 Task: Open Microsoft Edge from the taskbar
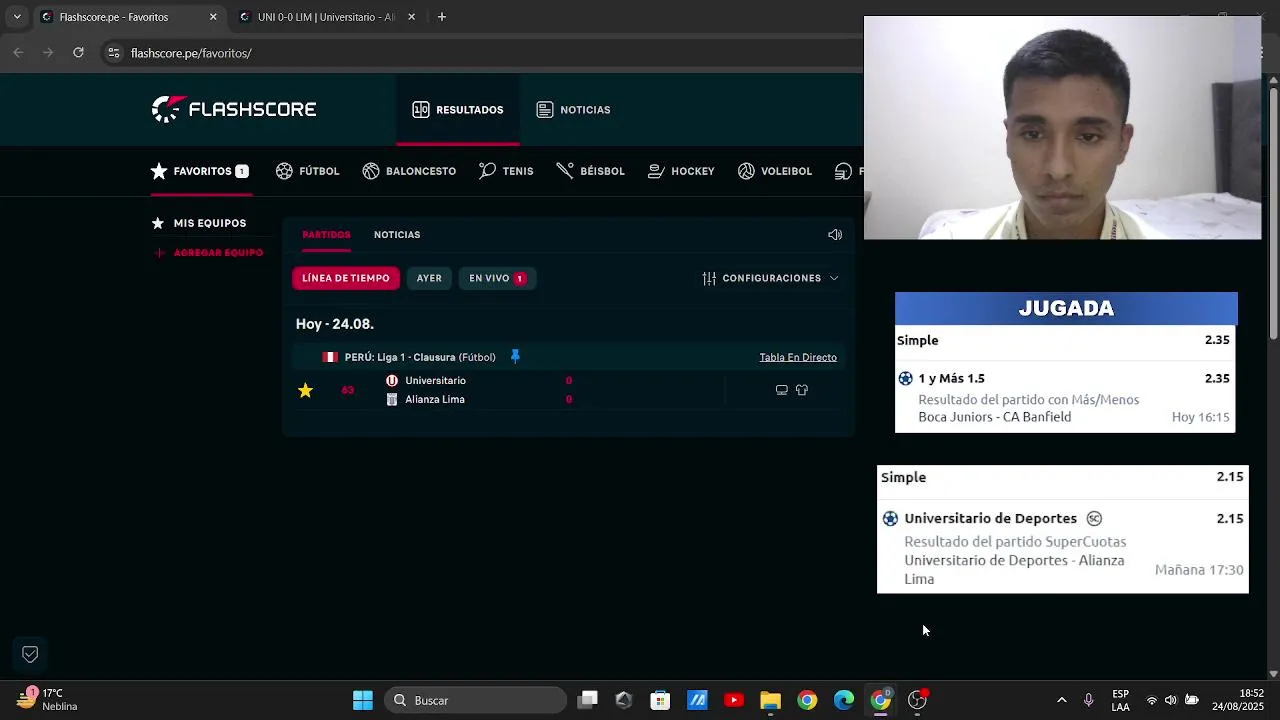[844, 700]
